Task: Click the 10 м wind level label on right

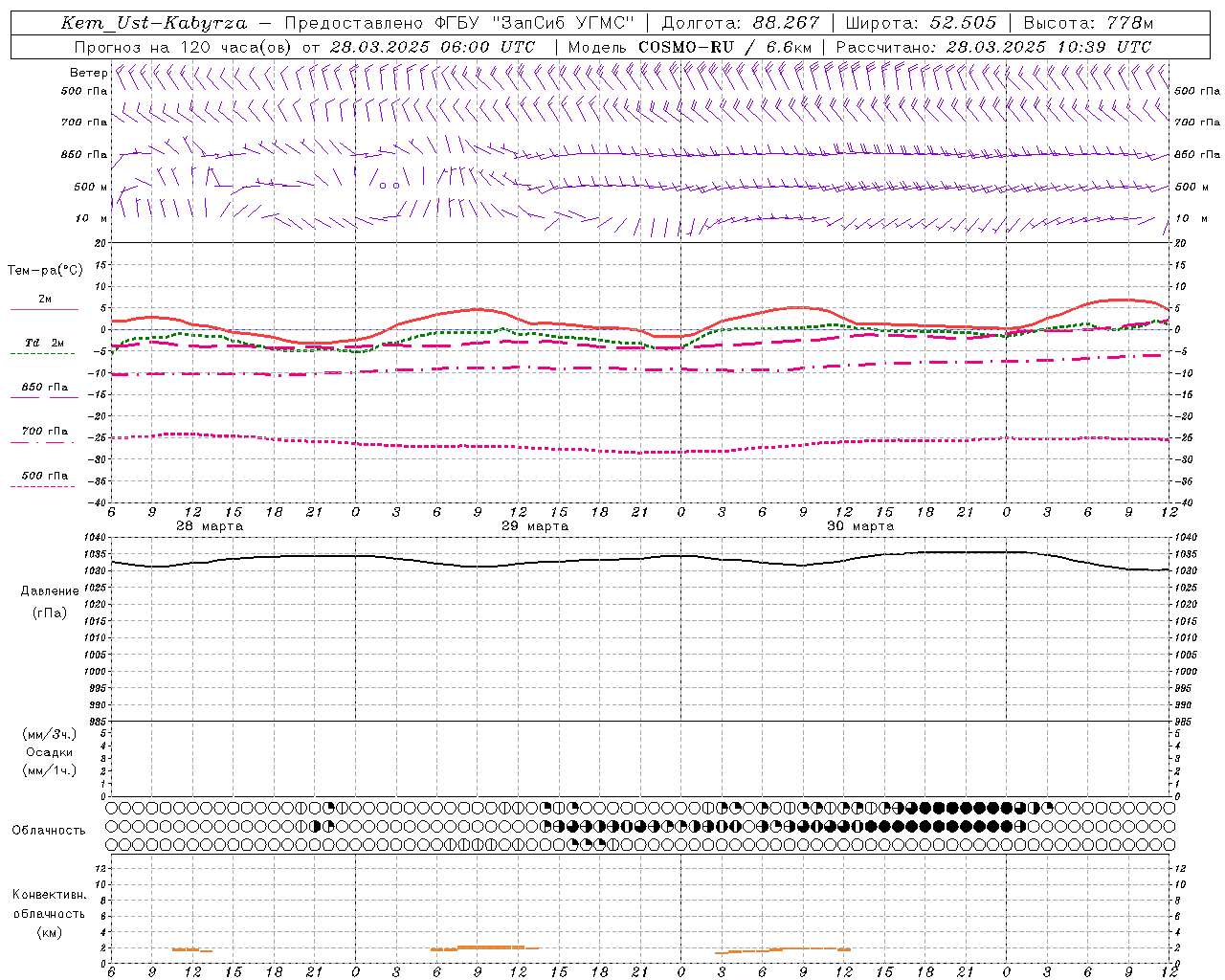Action: (x=1191, y=218)
